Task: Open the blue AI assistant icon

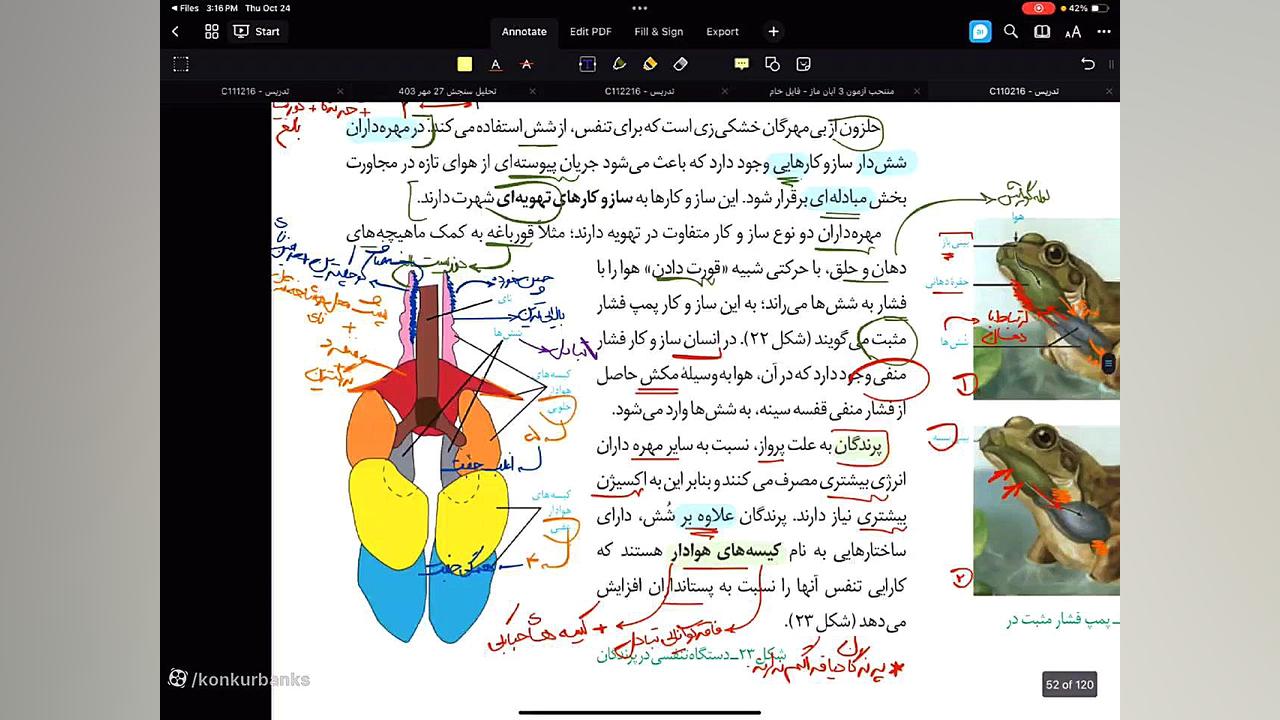Action: (x=980, y=32)
